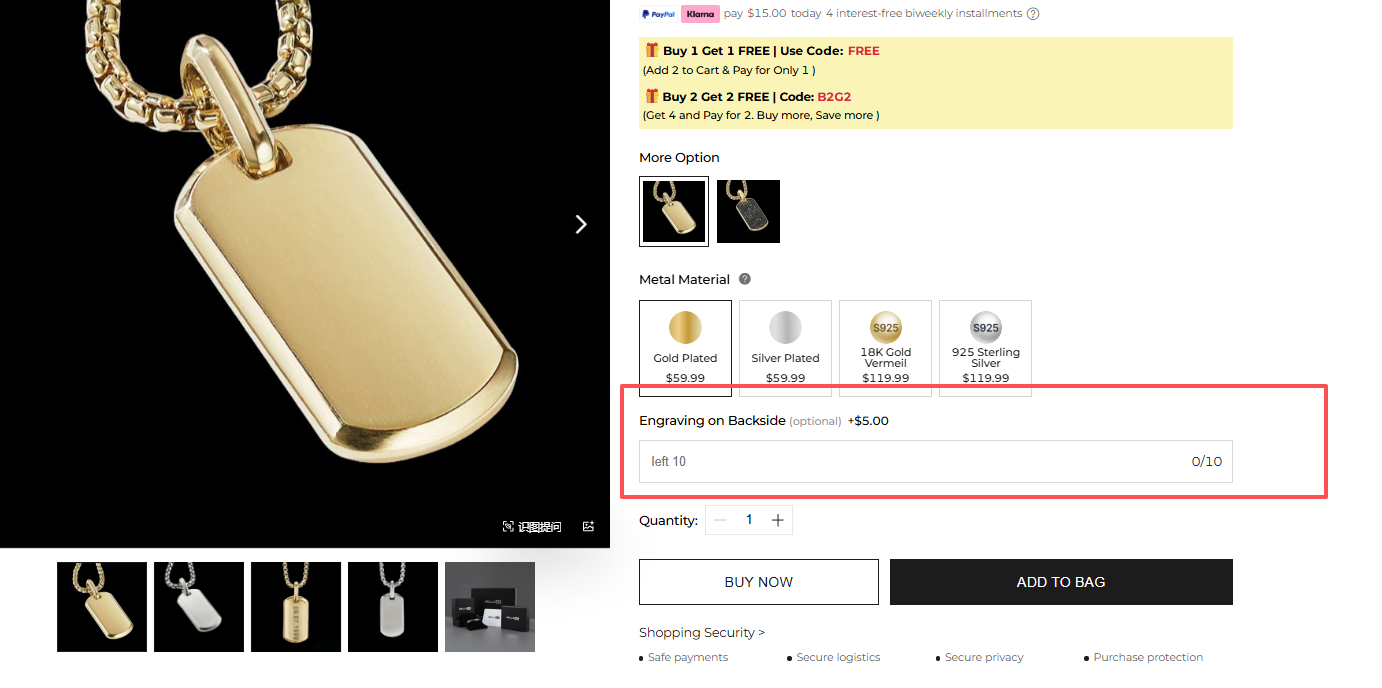Decrease quantity with the minus button
Screen dimensions: 1382x688
pos(721,520)
